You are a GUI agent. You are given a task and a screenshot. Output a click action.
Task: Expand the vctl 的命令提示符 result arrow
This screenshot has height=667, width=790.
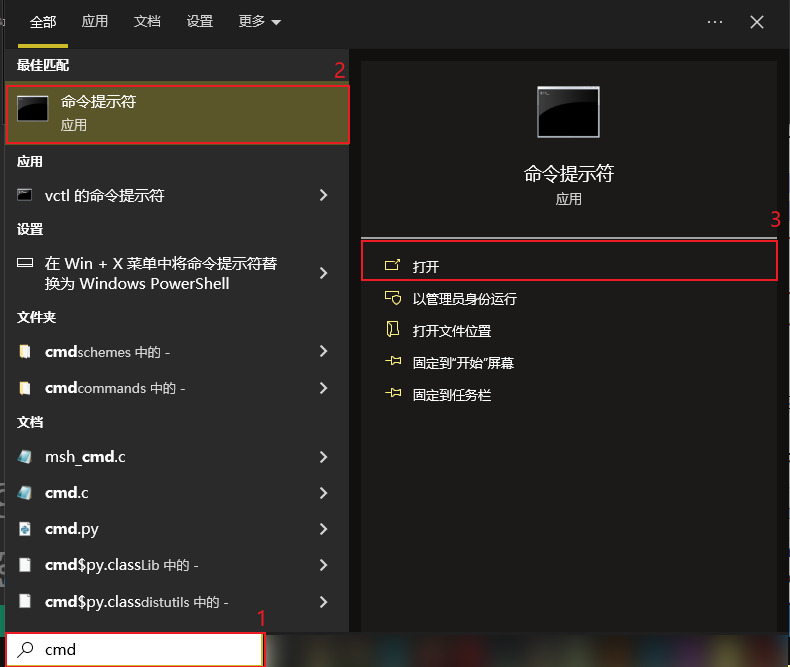point(323,196)
